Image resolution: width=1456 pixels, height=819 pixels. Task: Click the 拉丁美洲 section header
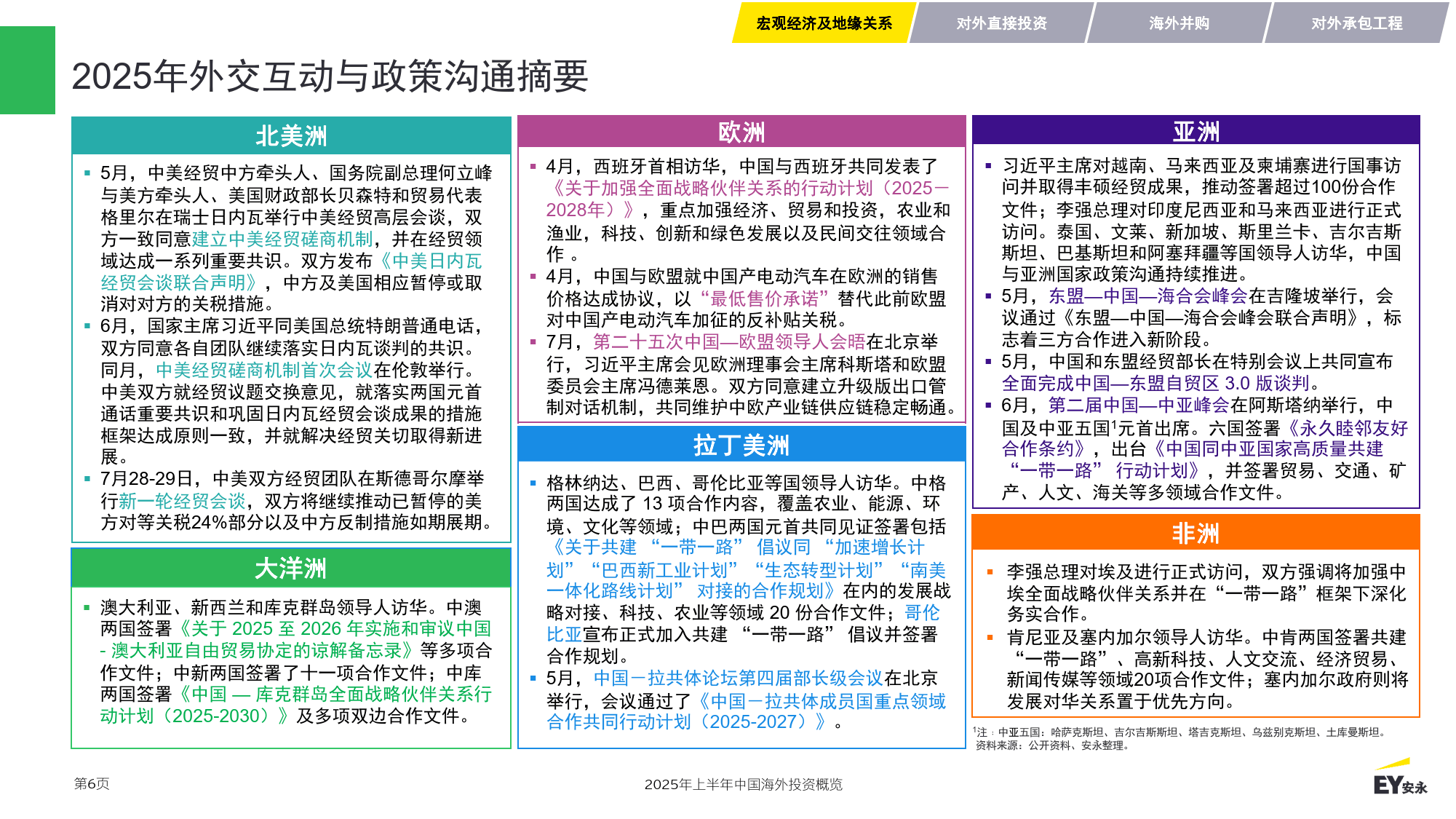[x=741, y=444]
